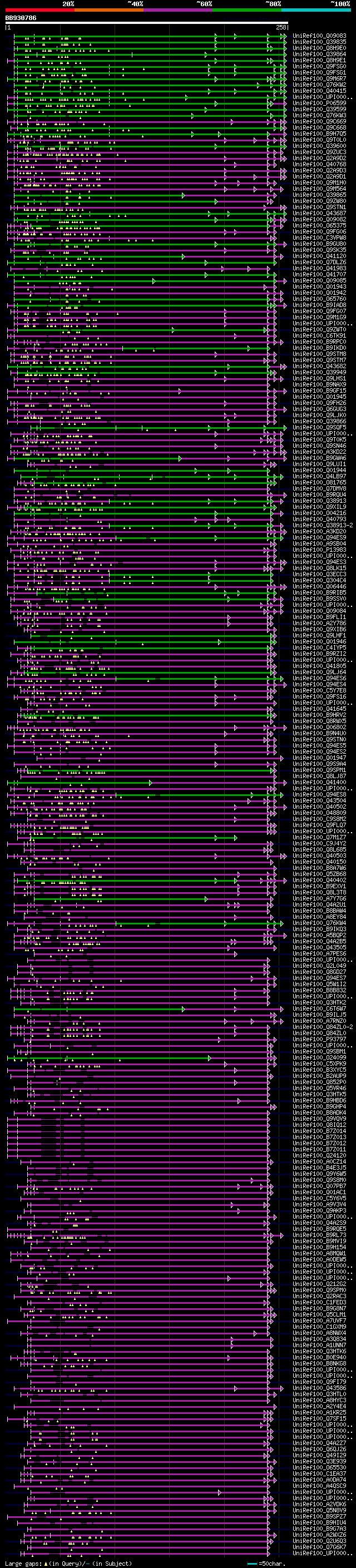Click the purple ~60% identity legend segment
Image resolution: width=356 pixels, height=1568 pixels.
[x=179, y=10]
